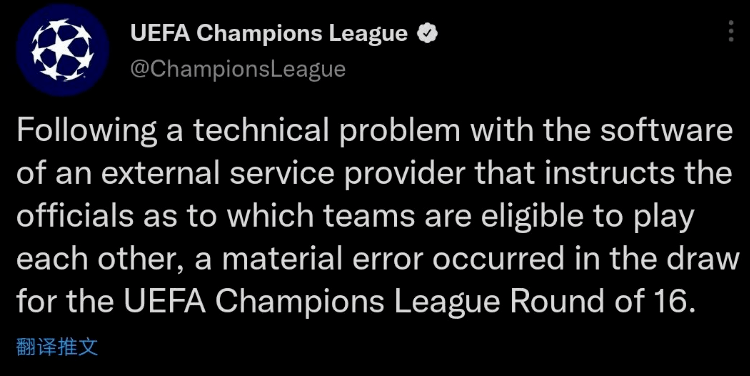Click the tweet line starting "of an external service"
The width and height of the screenshot is (750, 376).
coord(375,173)
